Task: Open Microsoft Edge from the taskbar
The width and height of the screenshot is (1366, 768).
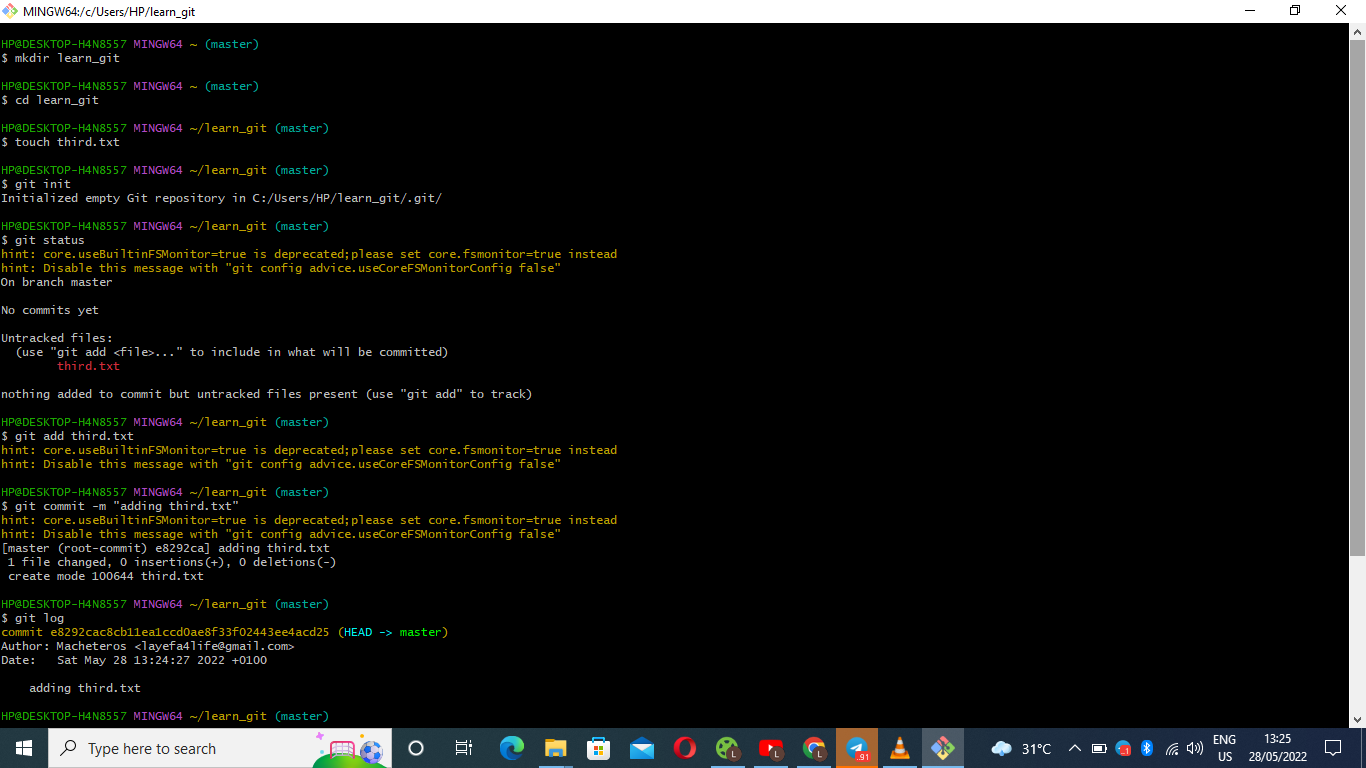Action: tap(512, 748)
